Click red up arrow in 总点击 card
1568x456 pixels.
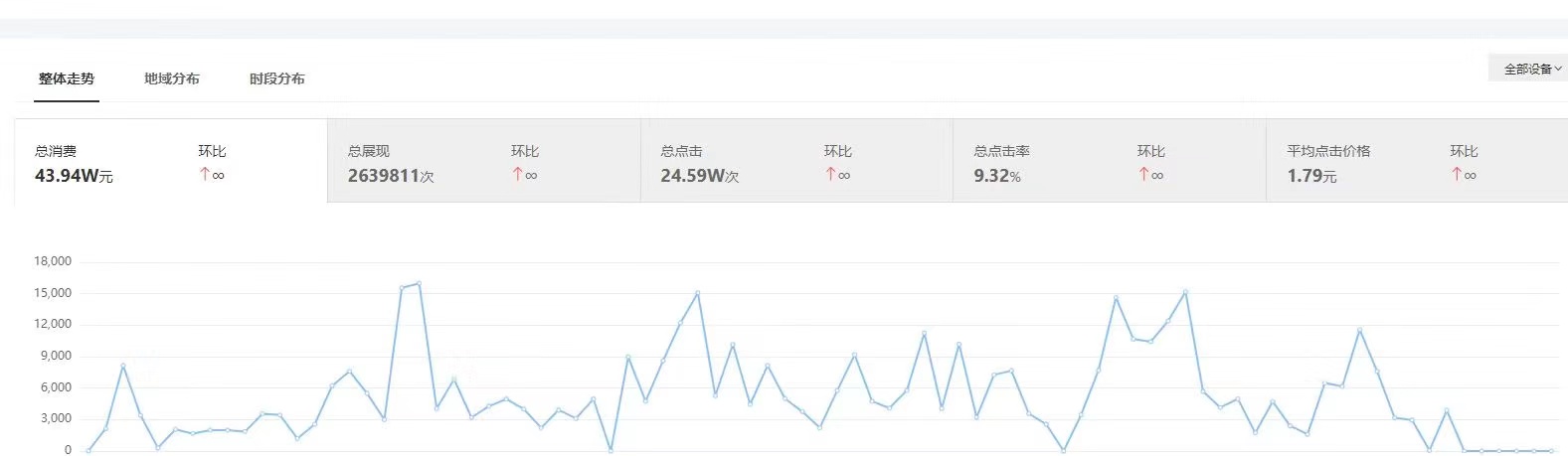click(x=830, y=175)
